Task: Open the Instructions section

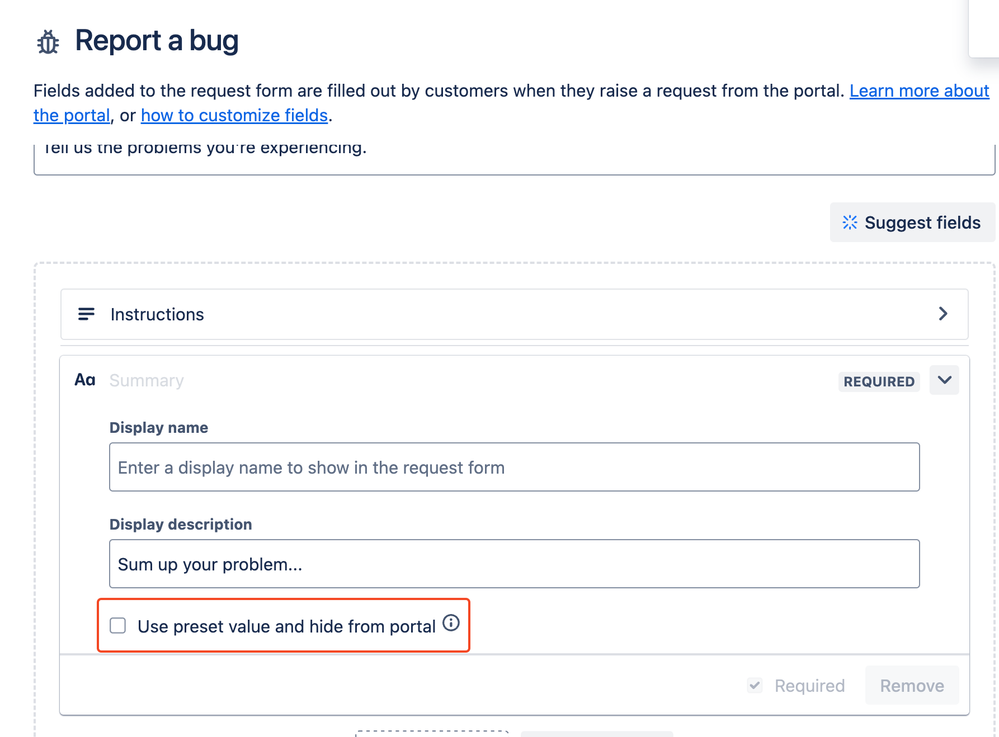Action: point(514,314)
